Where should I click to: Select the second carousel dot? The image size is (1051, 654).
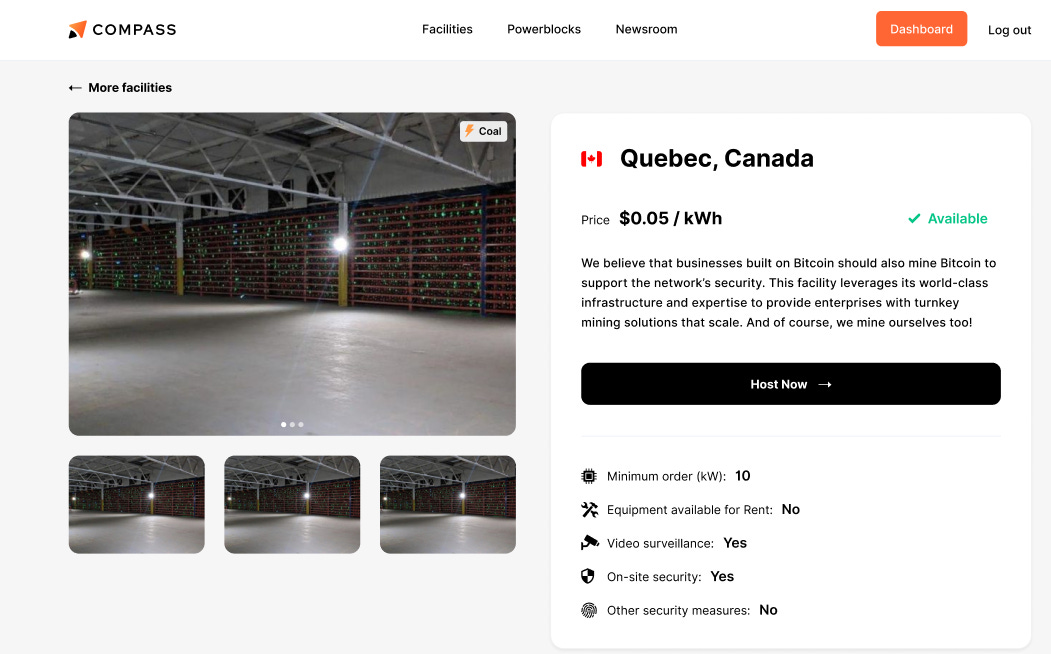[x=292, y=424]
